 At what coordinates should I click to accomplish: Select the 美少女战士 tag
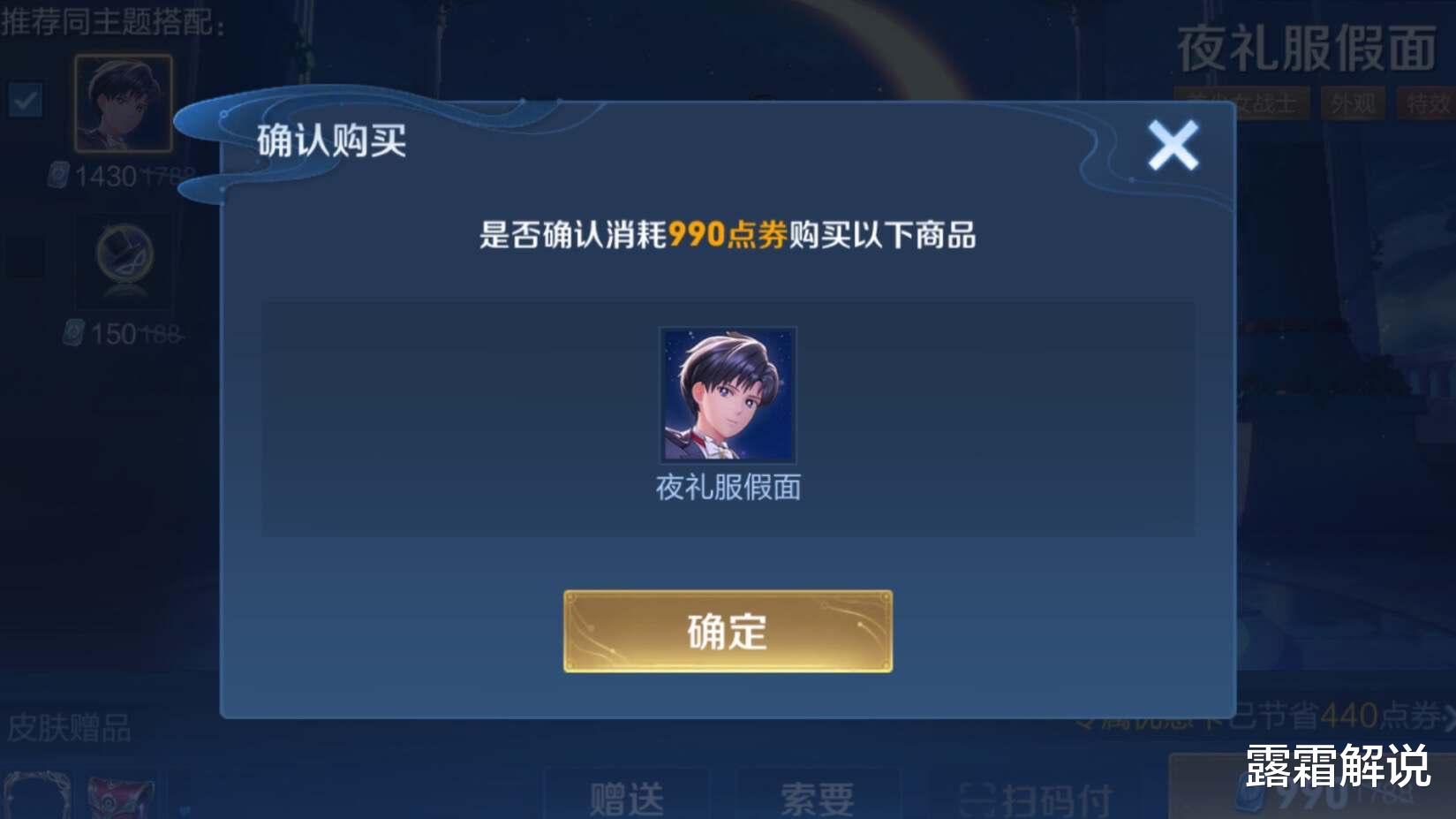pyautogui.click(x=1241, y=104)
